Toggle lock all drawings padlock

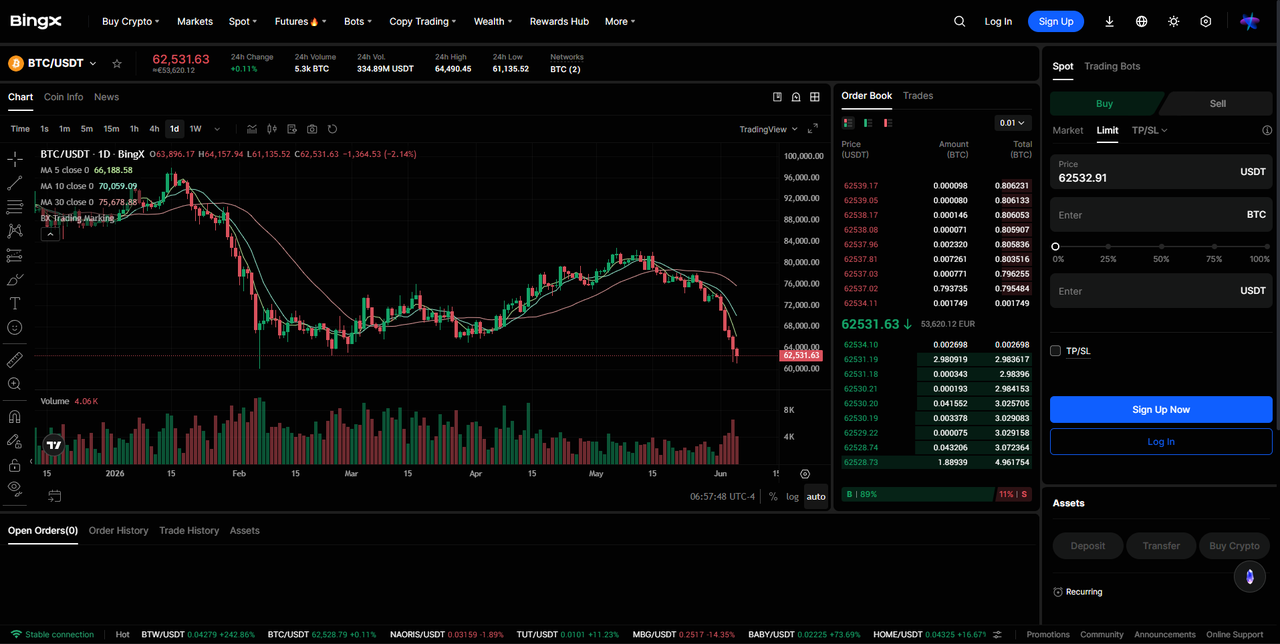click(x=15, y=465)
